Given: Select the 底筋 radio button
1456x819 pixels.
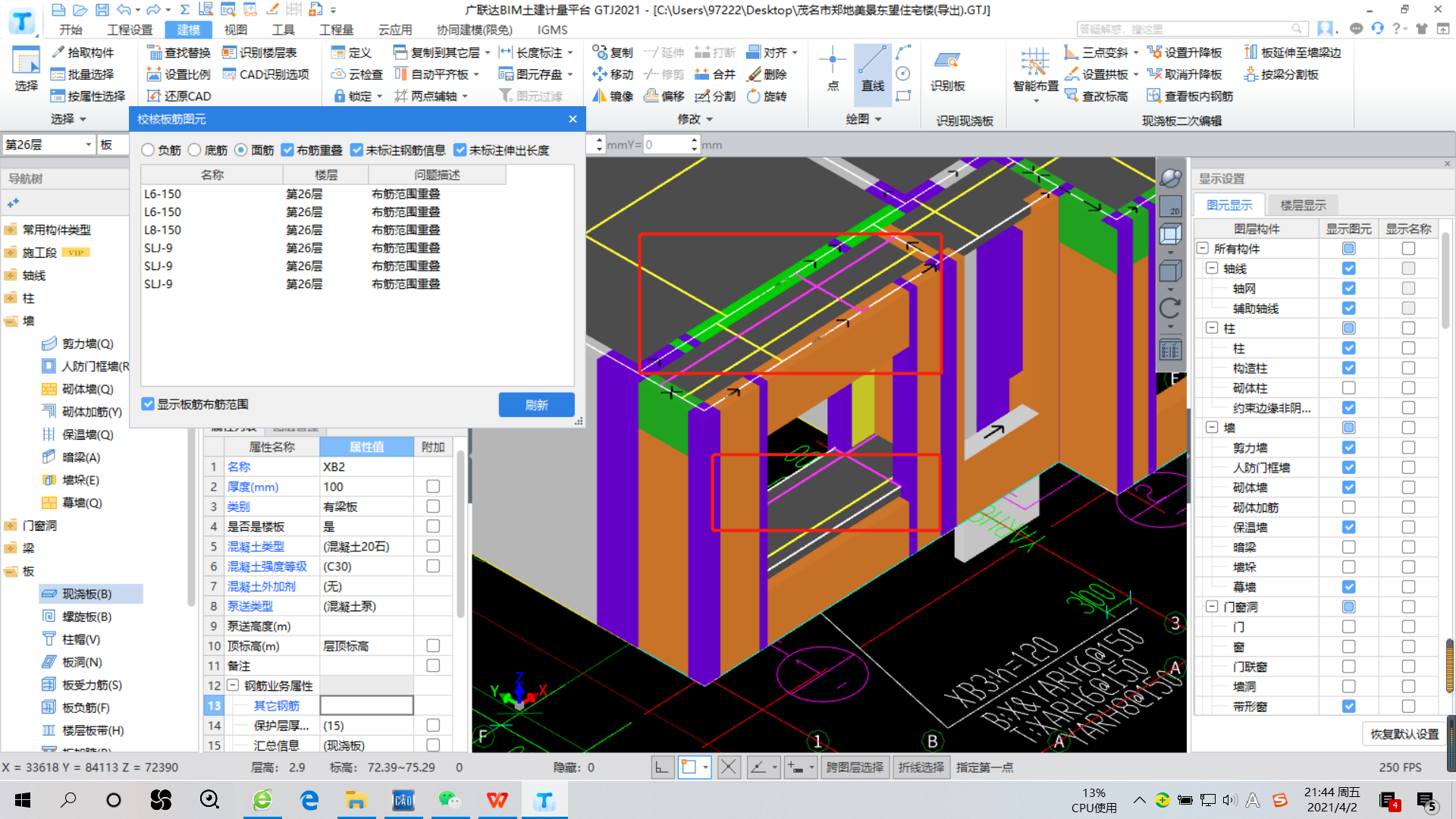Looking at the screenshot, I should point(195,150).
